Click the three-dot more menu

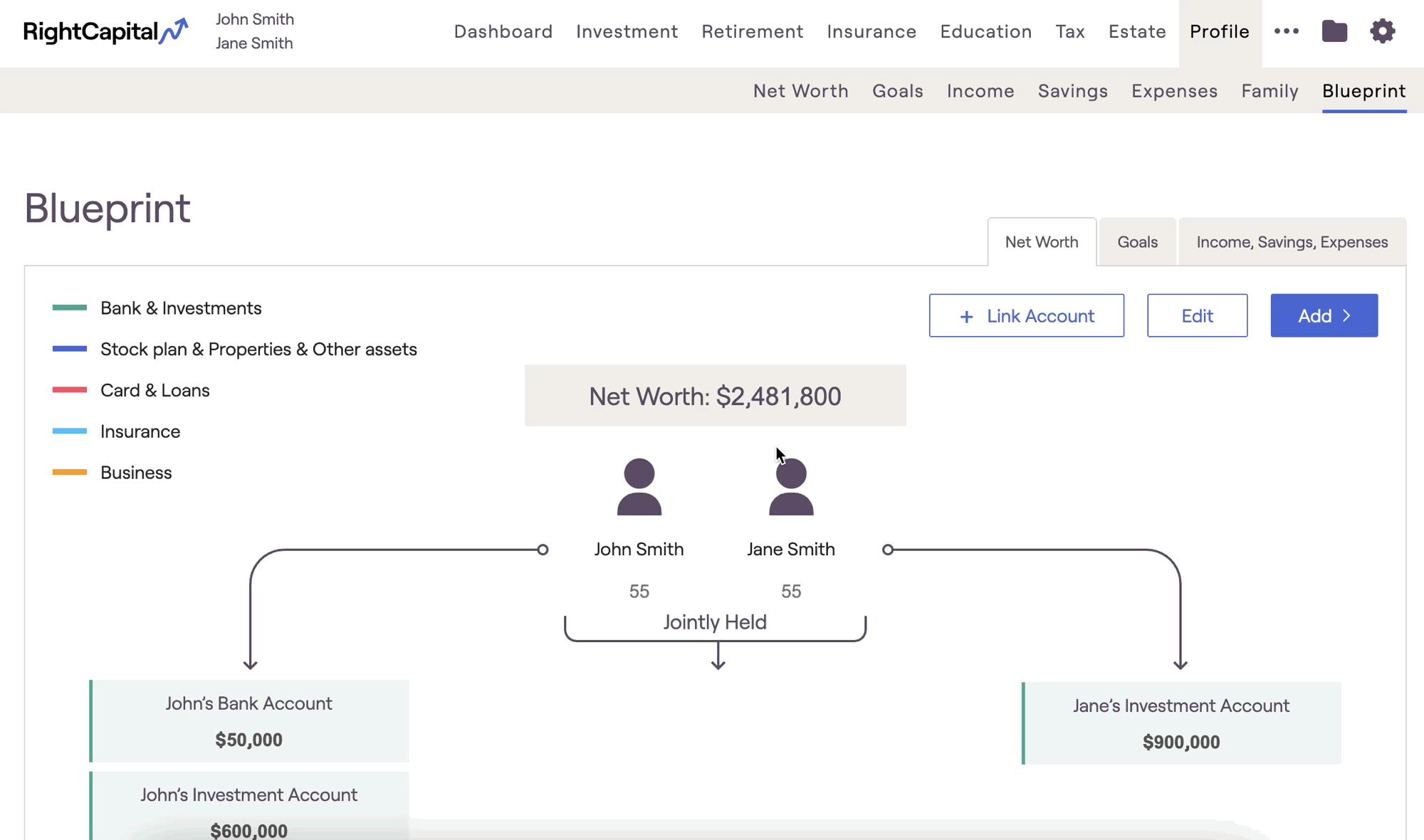coord(1287,31)
